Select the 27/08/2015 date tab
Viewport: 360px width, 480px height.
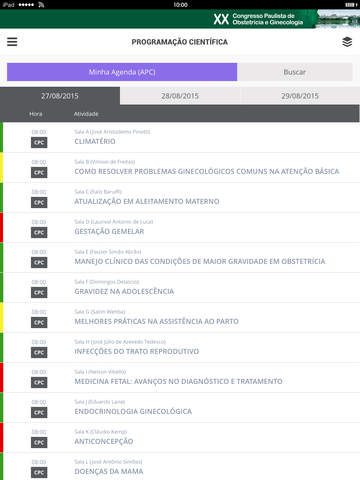60,96
